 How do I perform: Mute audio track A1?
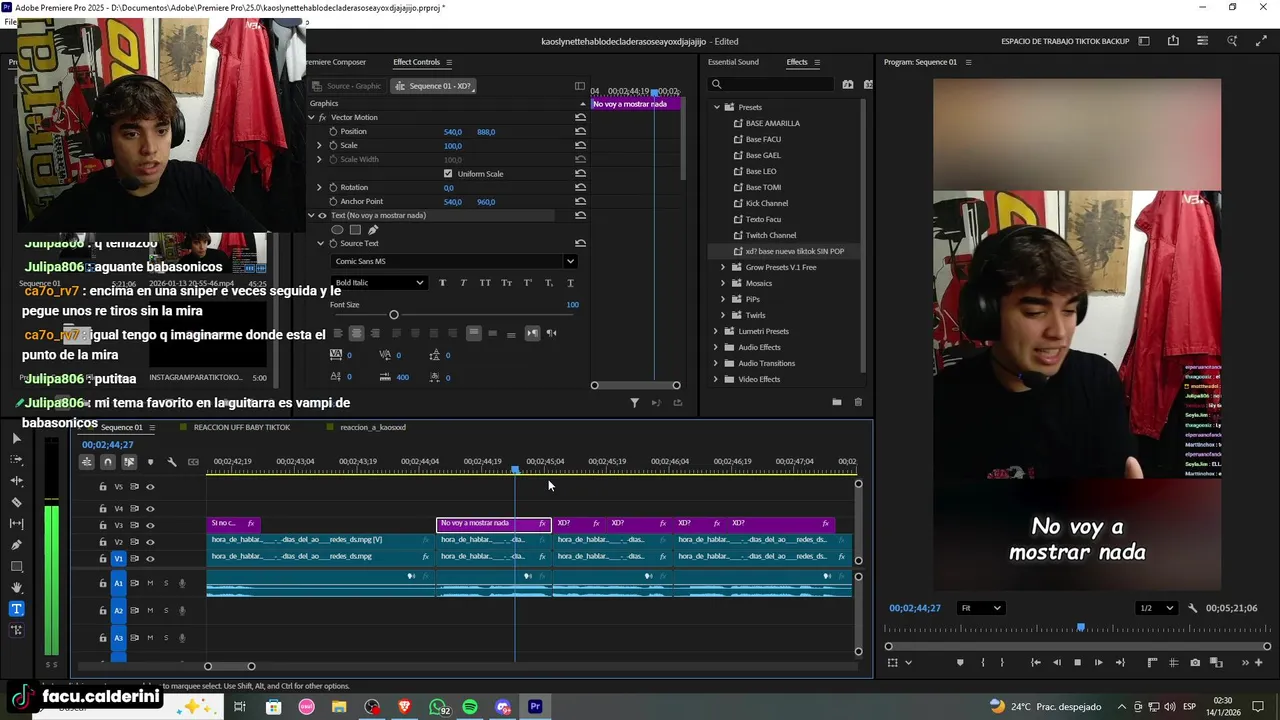tap(150, 583)
